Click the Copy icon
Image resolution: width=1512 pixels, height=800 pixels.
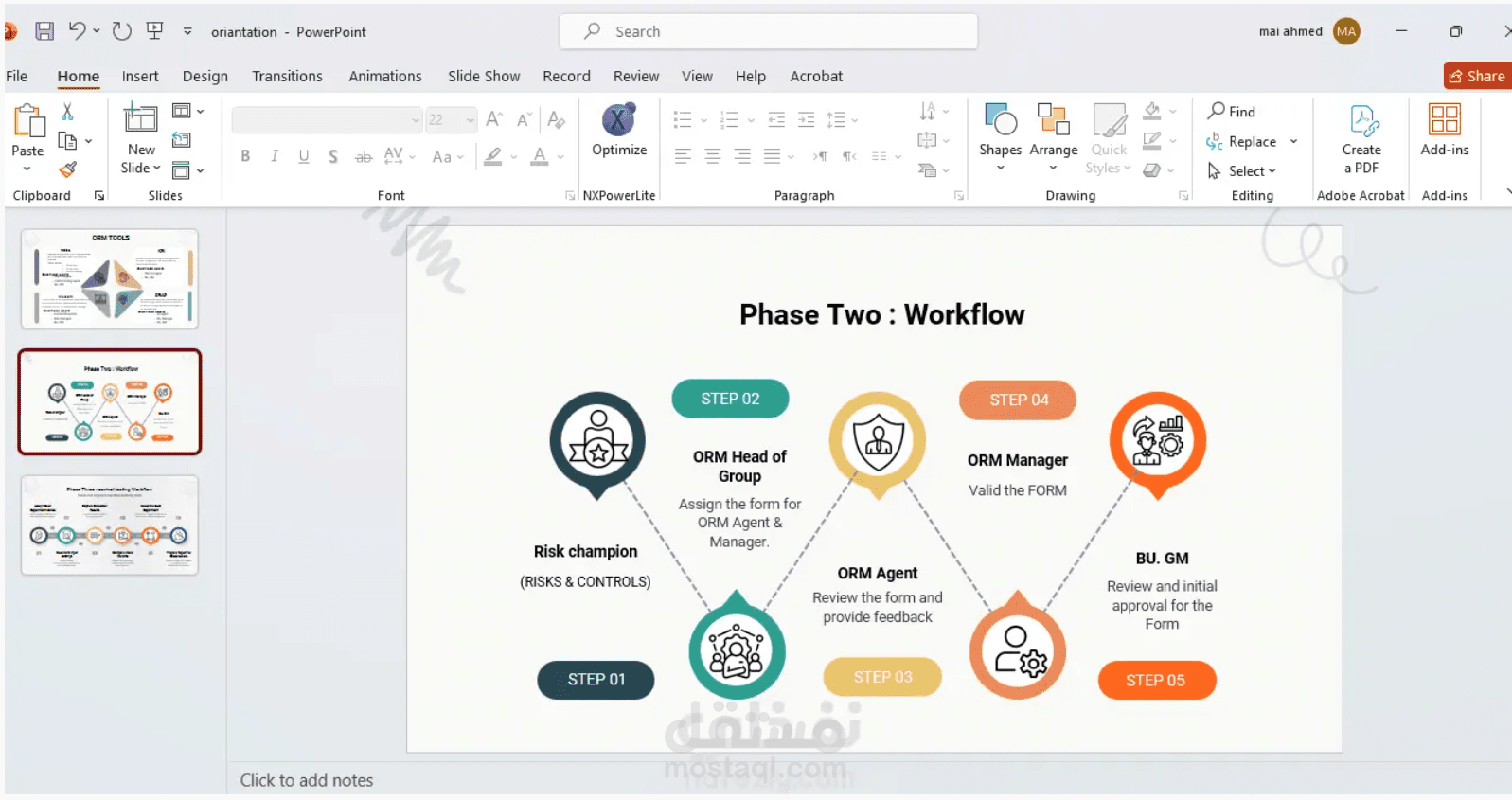[67, 141]
